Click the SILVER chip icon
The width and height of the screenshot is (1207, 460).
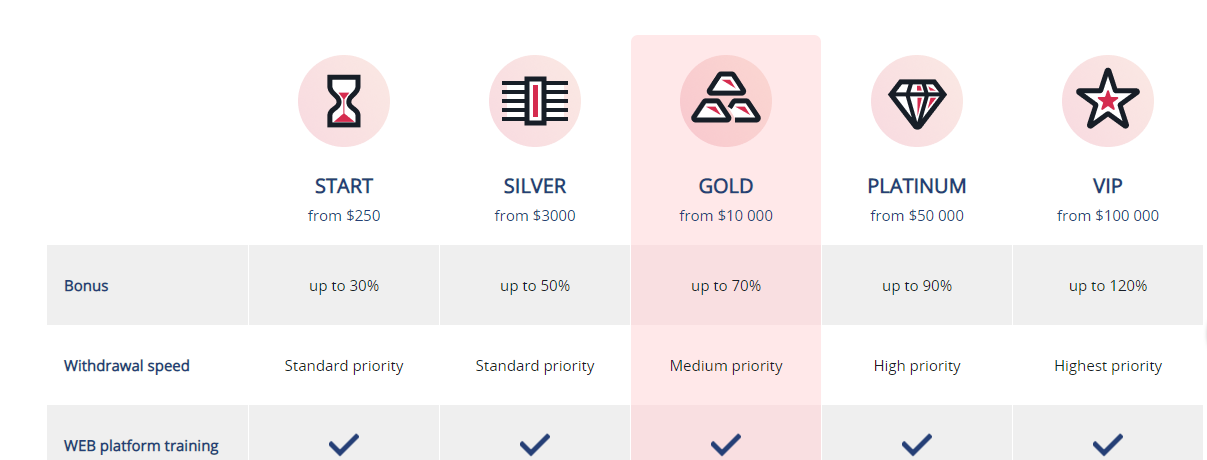535,101
